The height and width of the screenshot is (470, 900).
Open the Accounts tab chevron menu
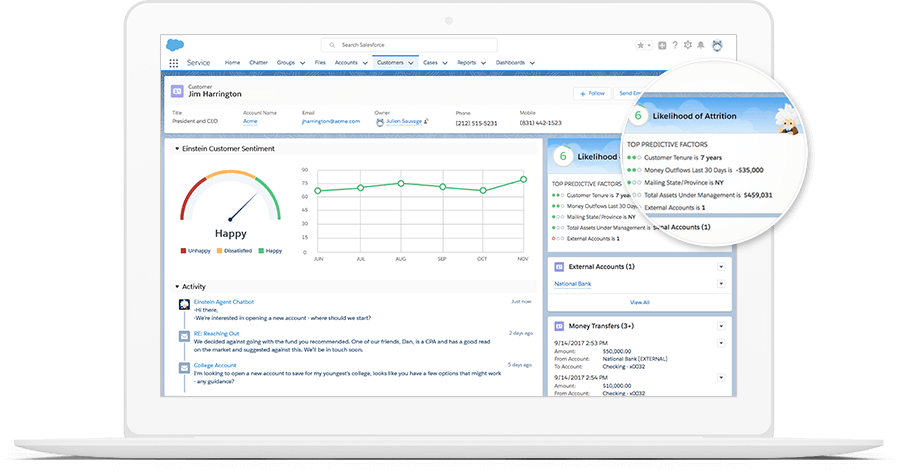[x=365, y=63]
